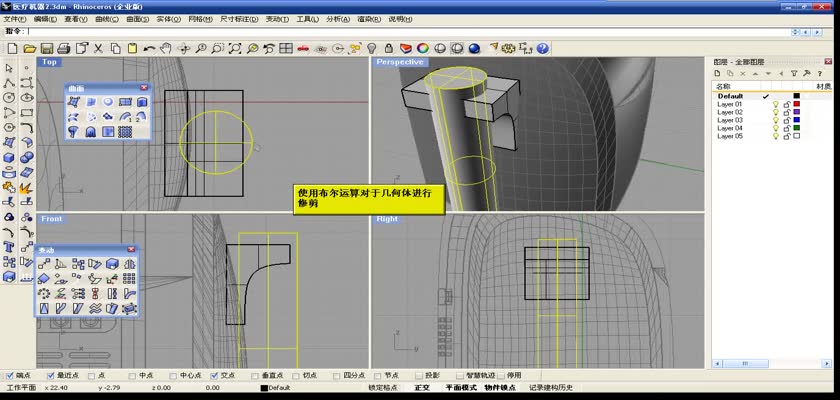Toggle the 端点 object snap checkbox
The width and height of the screenshot is (840, 400).
[9, 376]
